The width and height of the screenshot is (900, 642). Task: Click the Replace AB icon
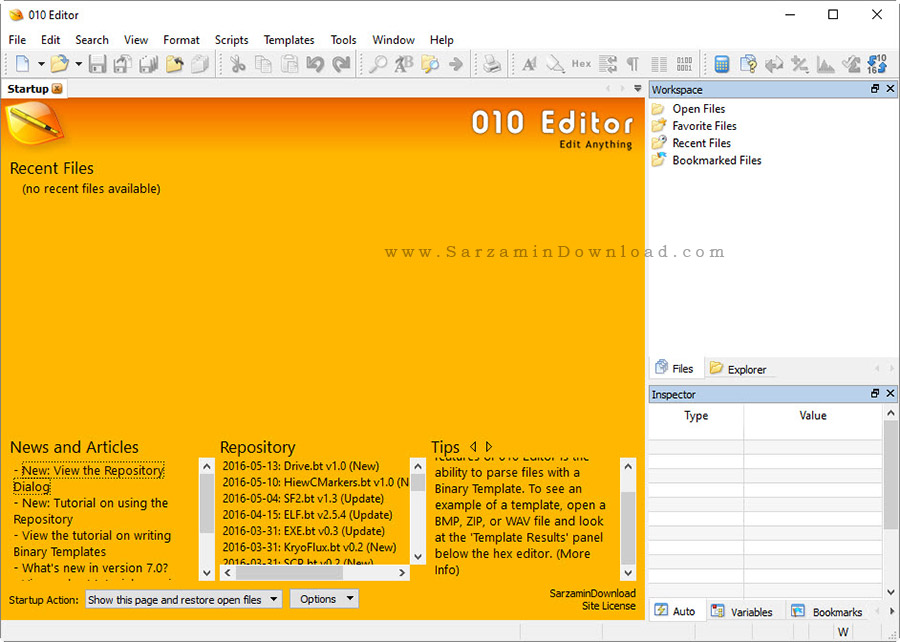pos(404,64)
